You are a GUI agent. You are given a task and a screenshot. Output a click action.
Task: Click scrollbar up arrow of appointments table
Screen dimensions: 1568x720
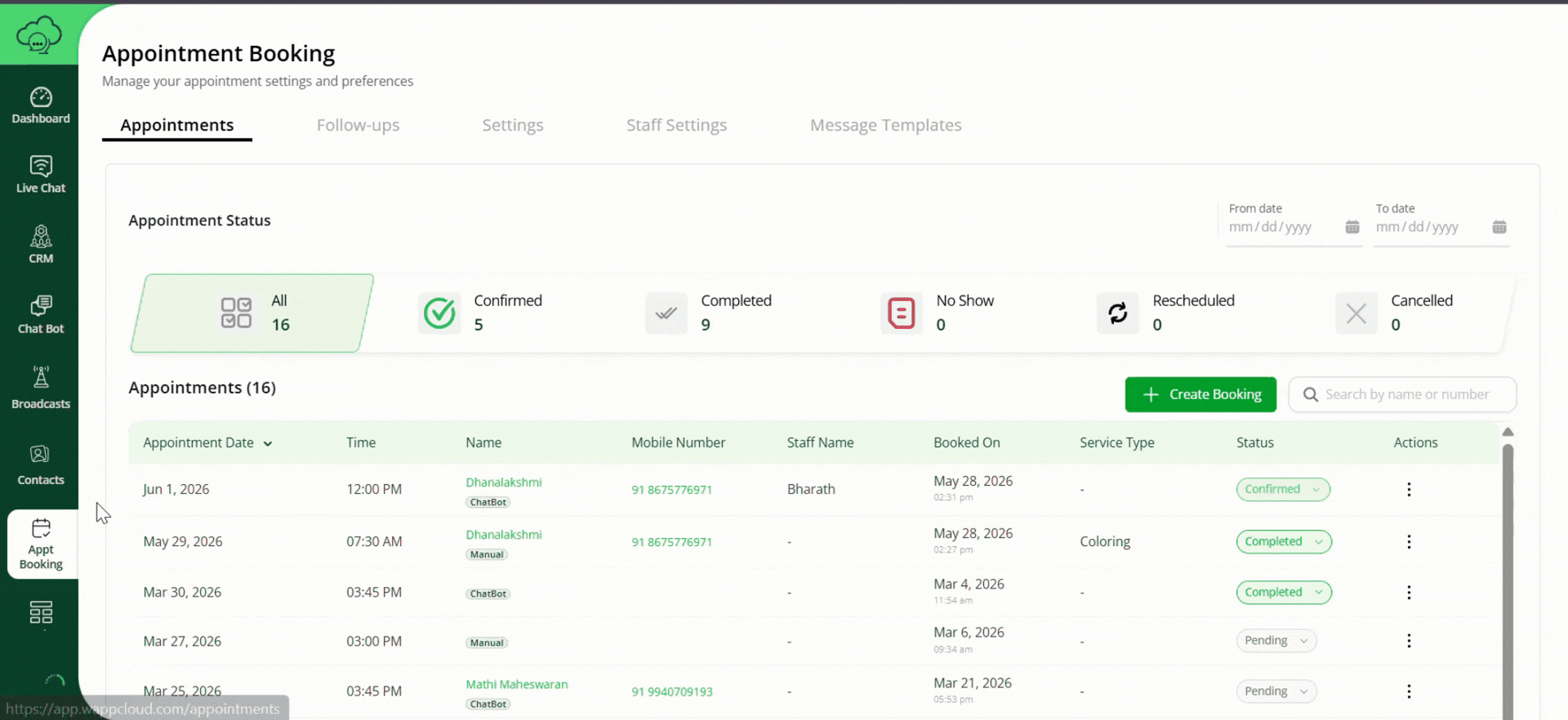coord(1508,432)
